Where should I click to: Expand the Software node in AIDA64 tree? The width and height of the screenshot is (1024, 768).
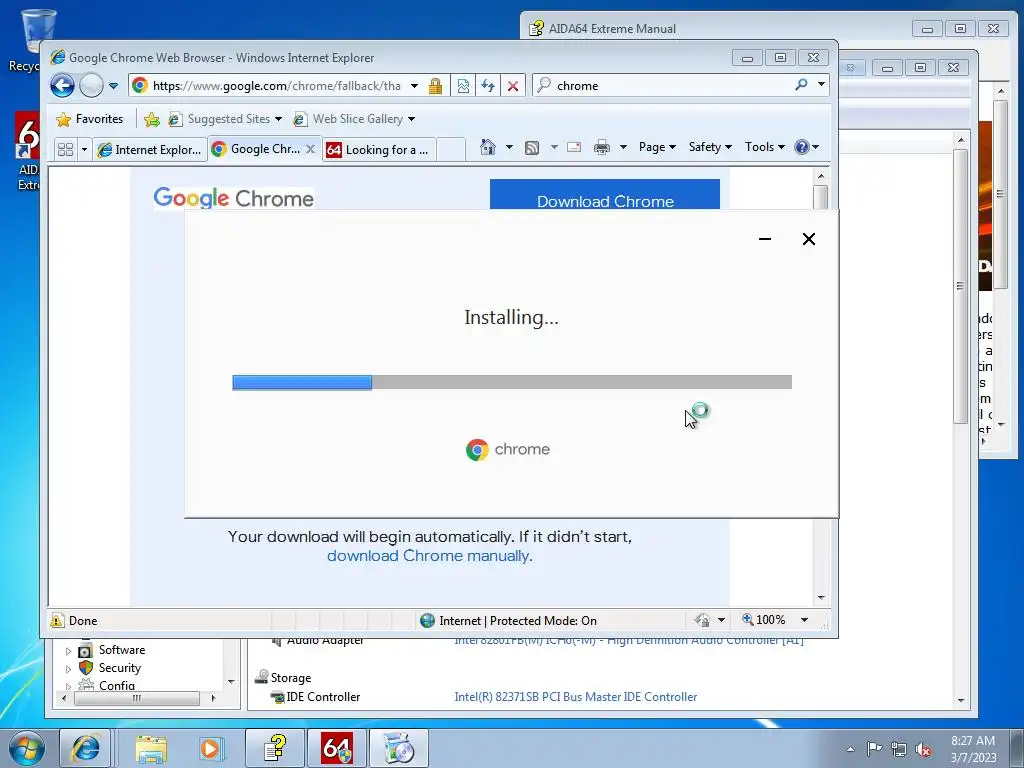tap(68, 651)
